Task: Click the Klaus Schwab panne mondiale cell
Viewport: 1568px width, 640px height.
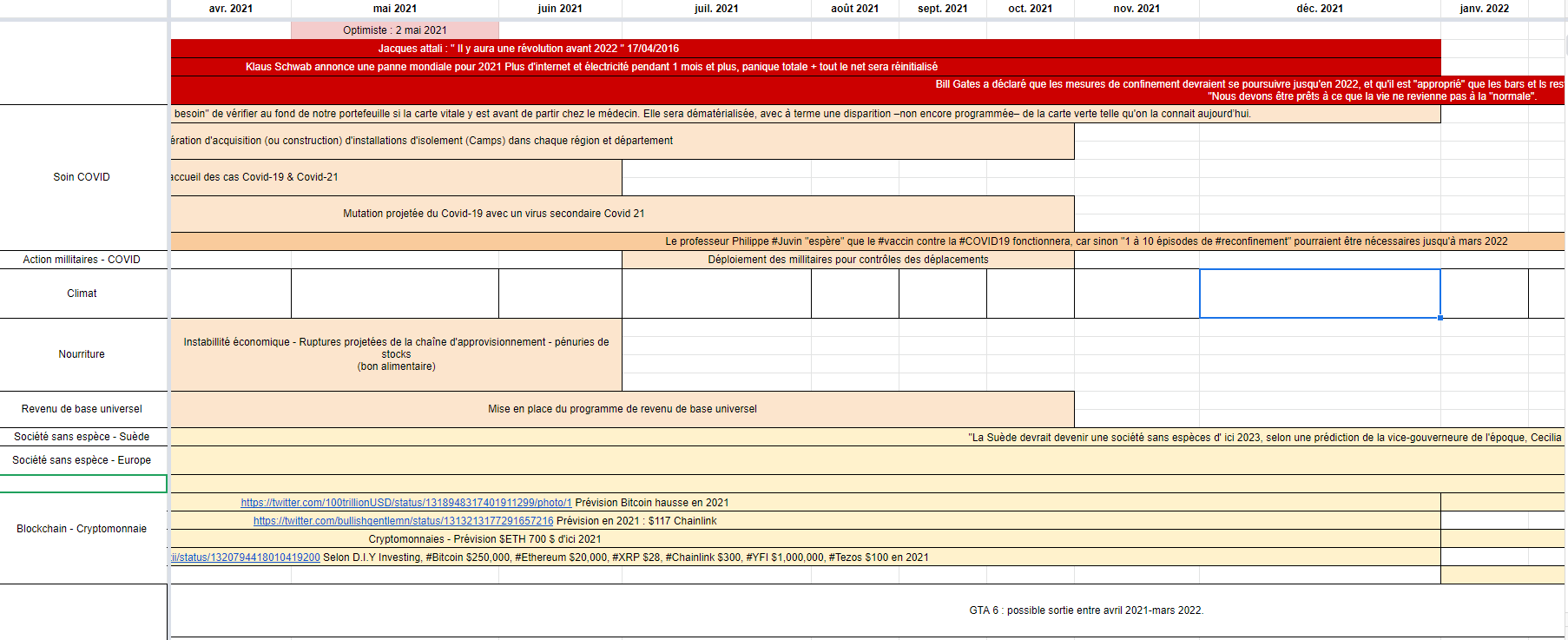Action: click(590, 67)
